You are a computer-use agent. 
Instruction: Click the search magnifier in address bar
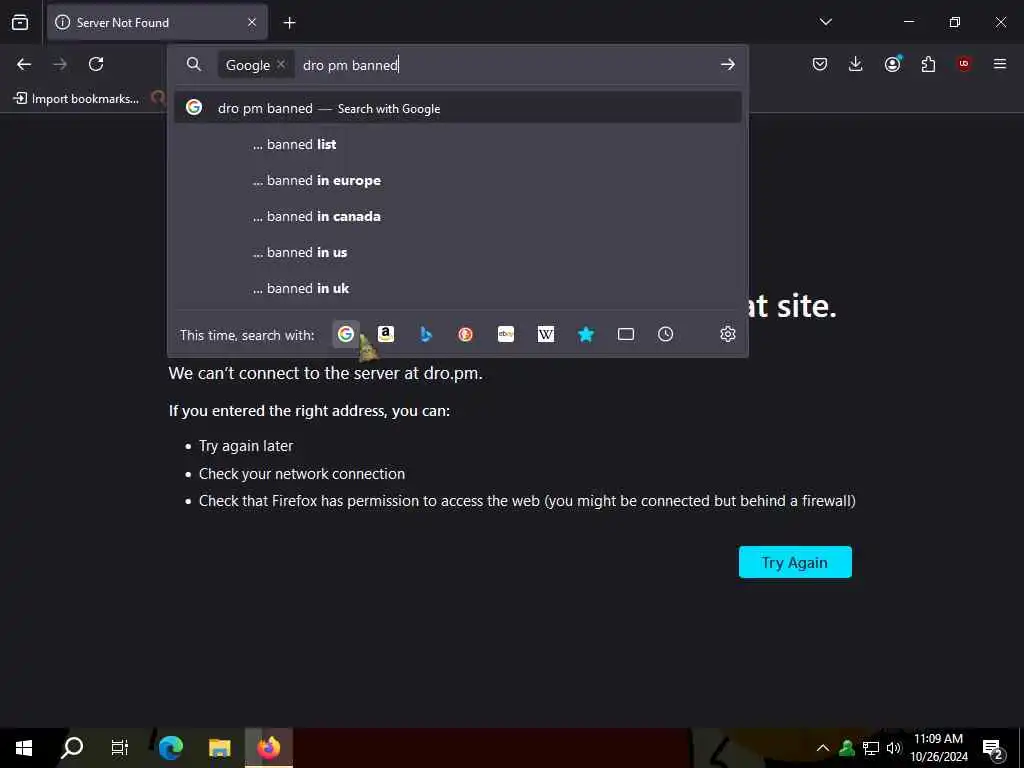193,64
